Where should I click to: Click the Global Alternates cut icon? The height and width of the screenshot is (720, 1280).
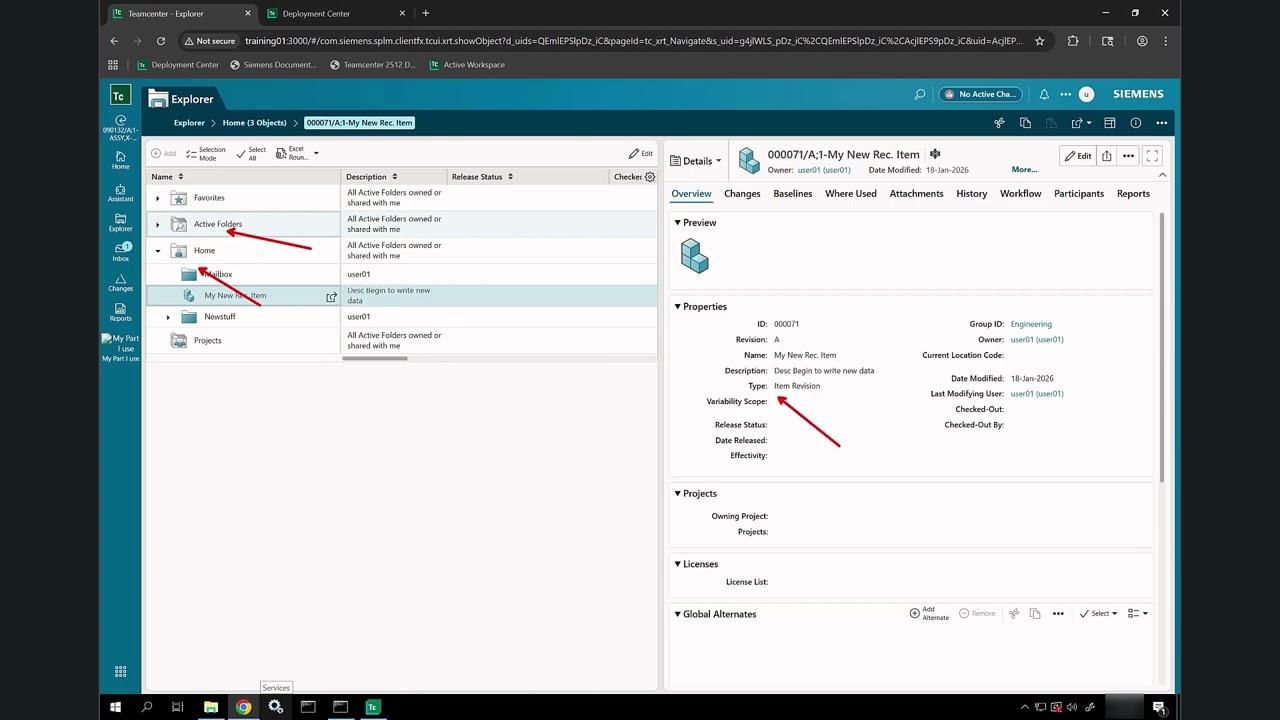(x=1014, y=613)
